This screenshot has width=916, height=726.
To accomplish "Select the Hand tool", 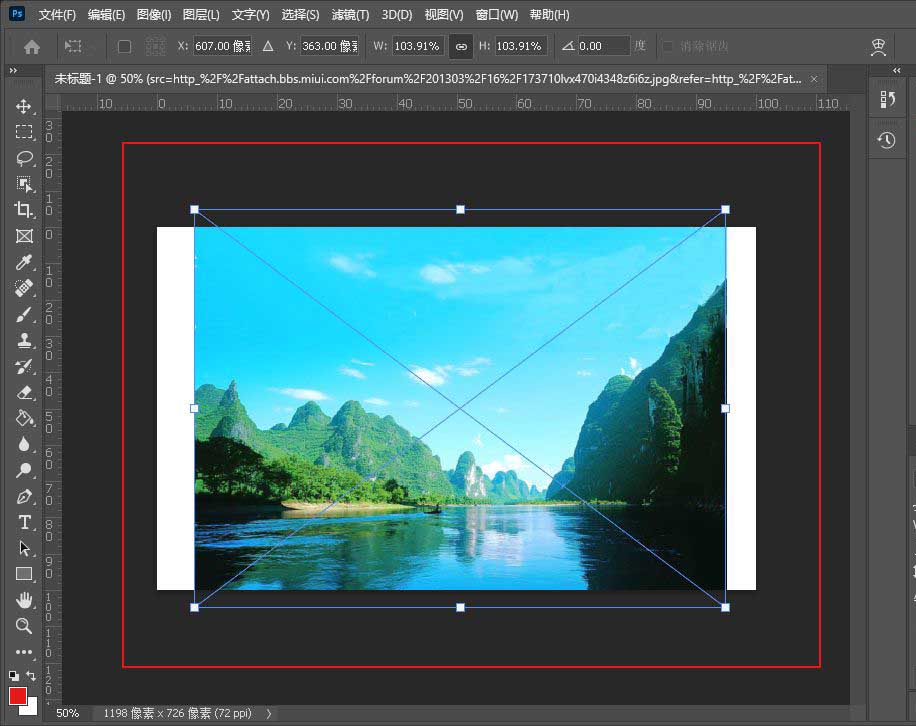I will coord(25,600).
